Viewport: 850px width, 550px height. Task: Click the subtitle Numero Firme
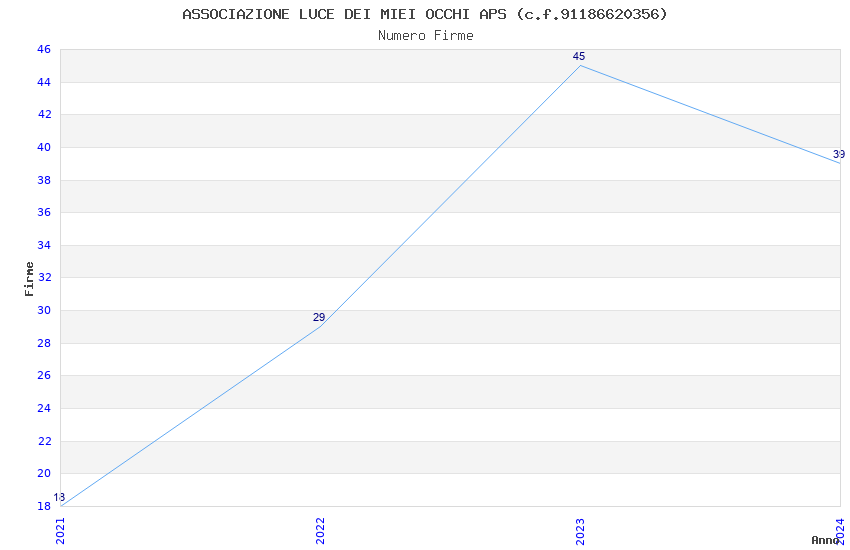426,36
